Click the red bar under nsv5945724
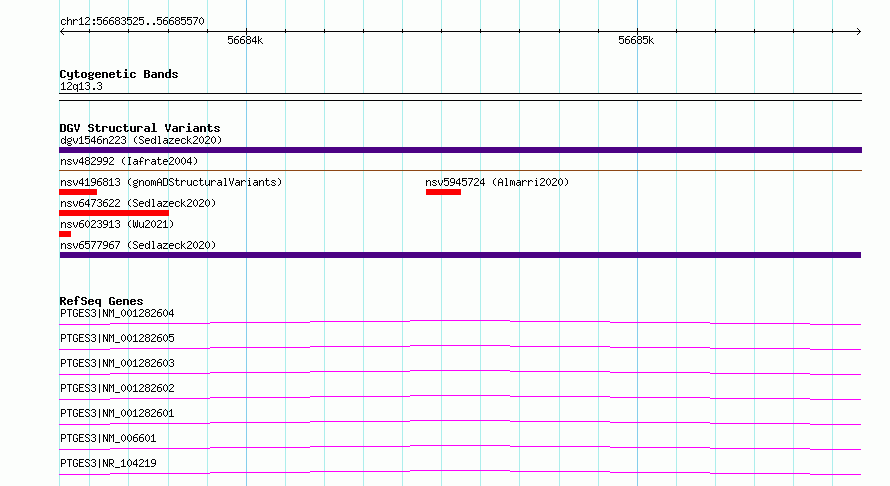 coord(443,192)
